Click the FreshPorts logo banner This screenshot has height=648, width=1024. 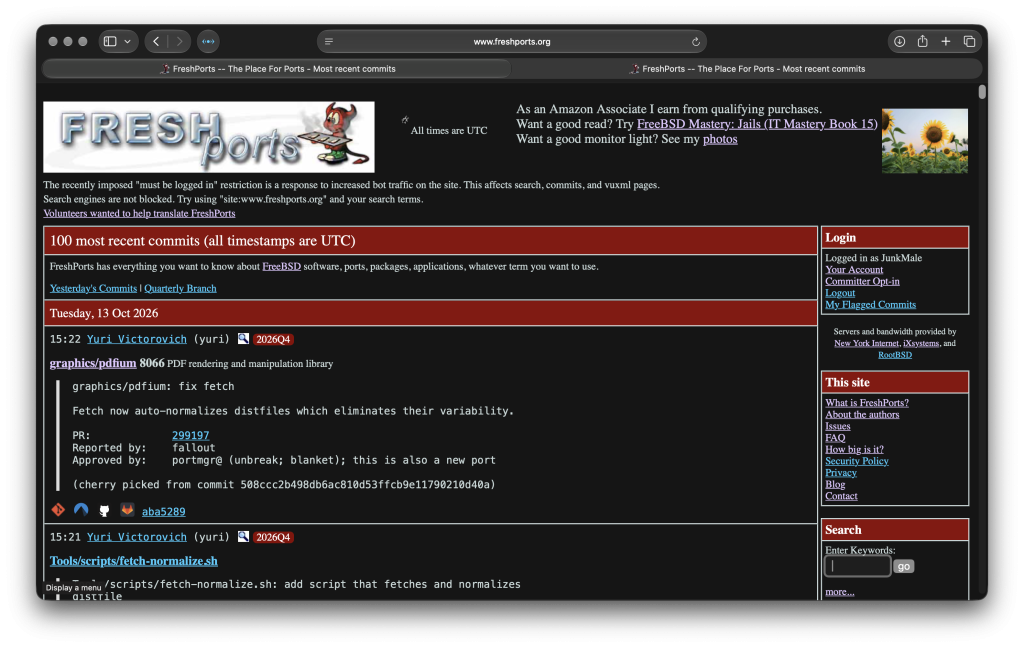[x=209, y=137]
